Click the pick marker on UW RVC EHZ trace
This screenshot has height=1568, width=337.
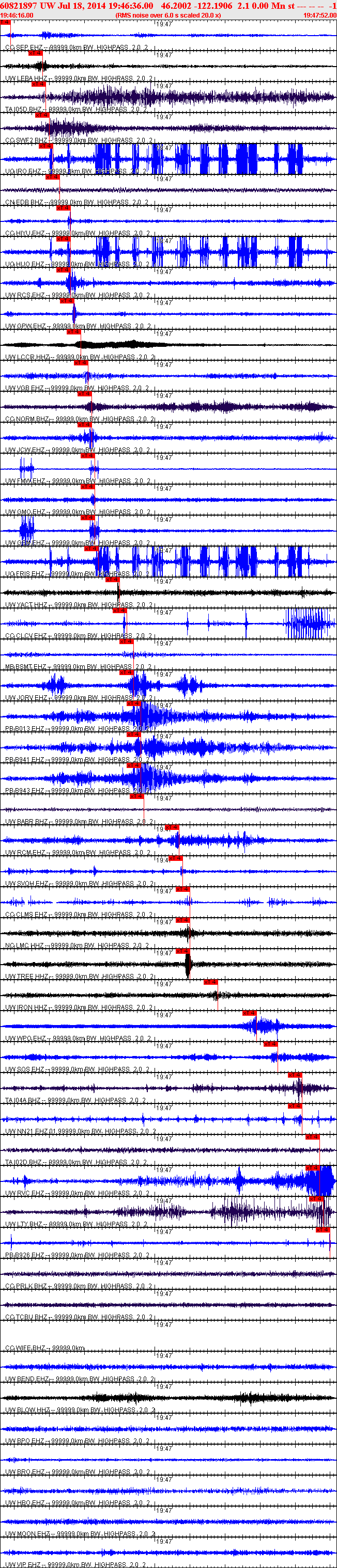click(313, 1167)
